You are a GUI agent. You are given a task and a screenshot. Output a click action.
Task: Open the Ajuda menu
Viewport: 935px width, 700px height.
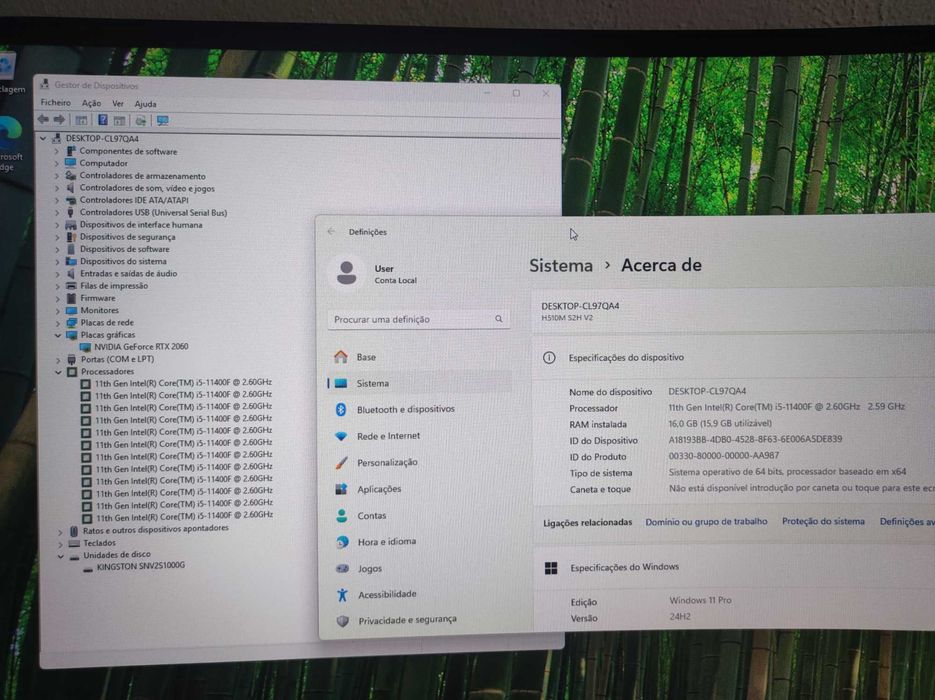pos(145,104)
